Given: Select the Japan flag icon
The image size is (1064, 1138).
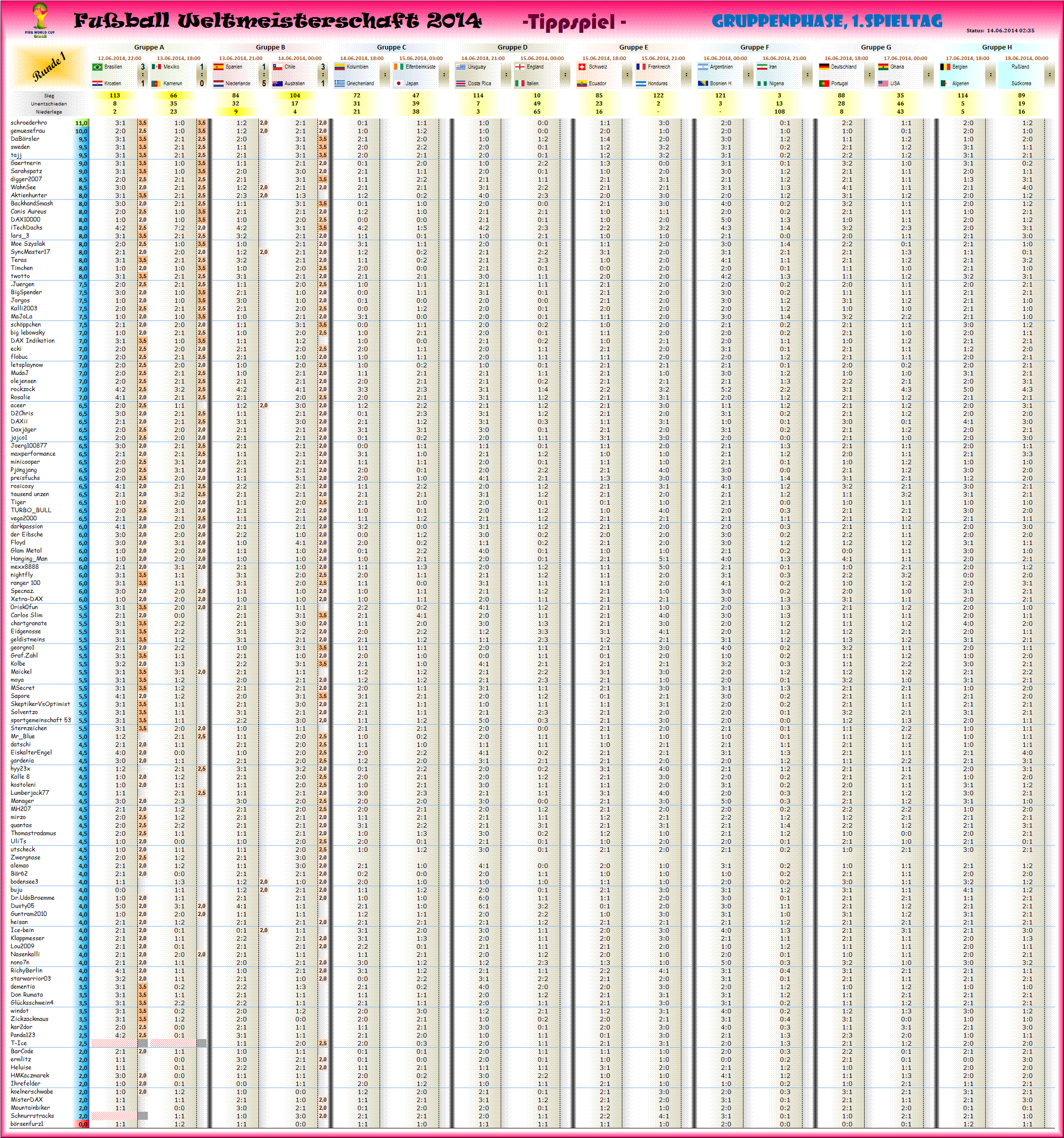Looking at the screenshot, I should (399, 84).
